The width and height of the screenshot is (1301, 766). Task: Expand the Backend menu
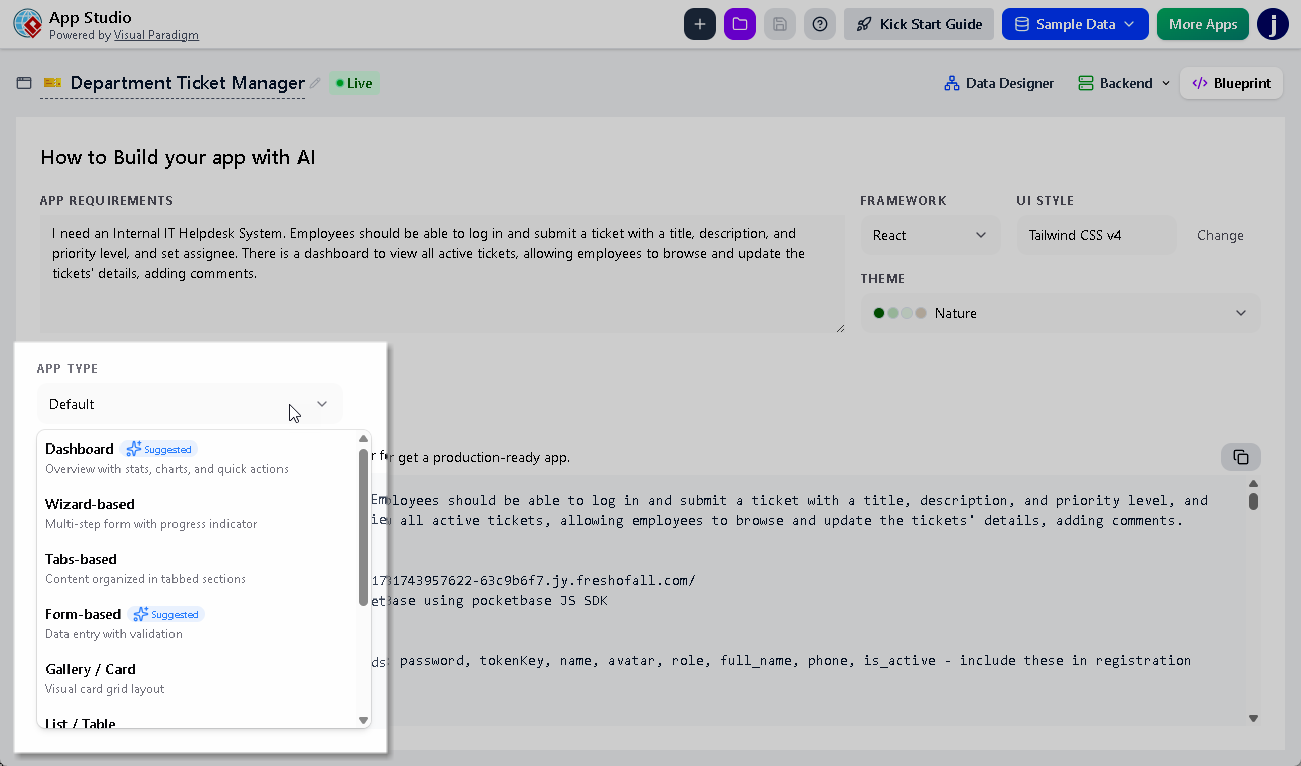tap(1124, 83)
